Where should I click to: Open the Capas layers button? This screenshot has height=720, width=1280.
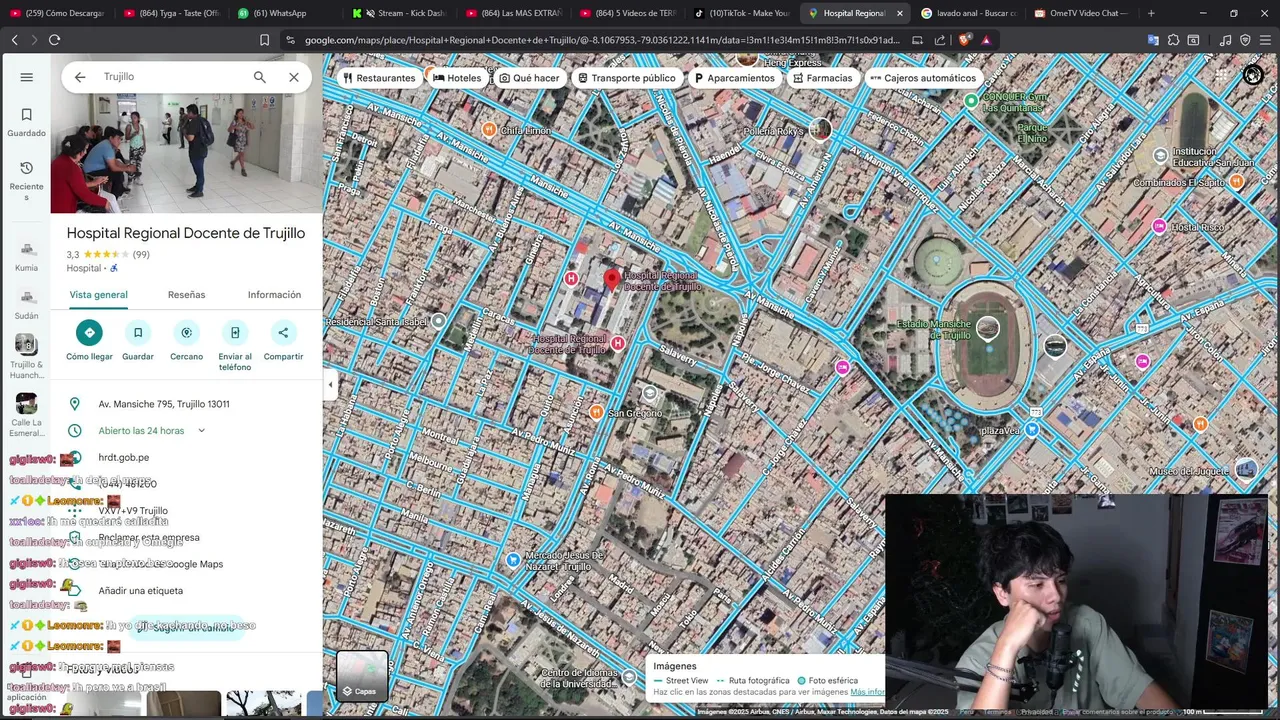(x=362, y=676)
